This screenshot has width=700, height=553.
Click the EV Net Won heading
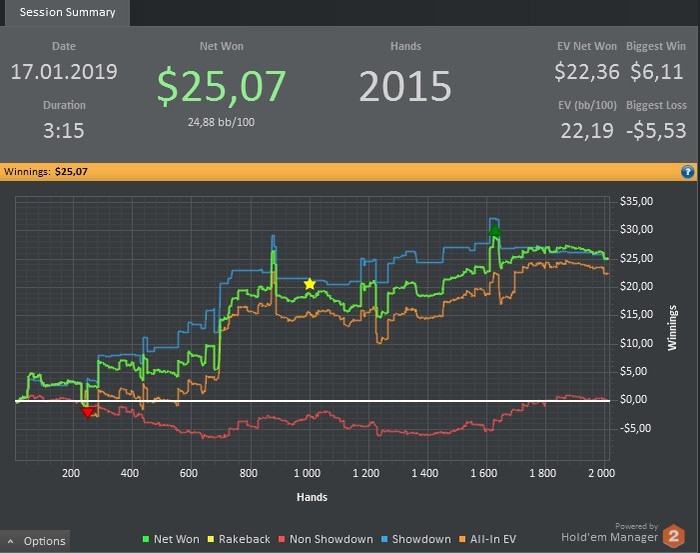click(587, 46)
